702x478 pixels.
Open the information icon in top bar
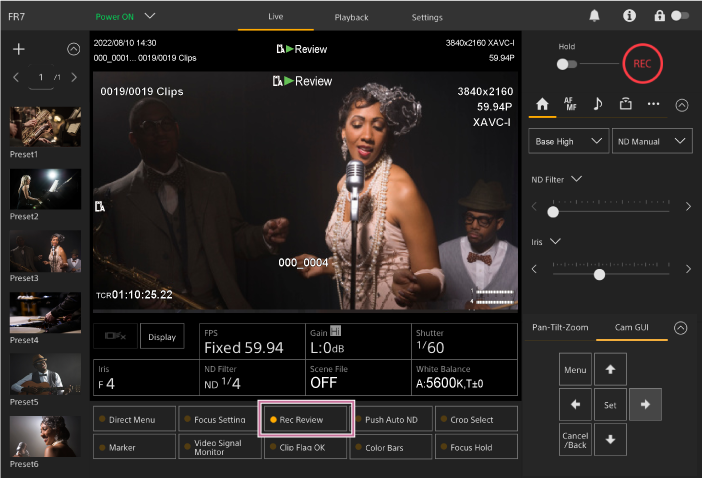point(629,16)
